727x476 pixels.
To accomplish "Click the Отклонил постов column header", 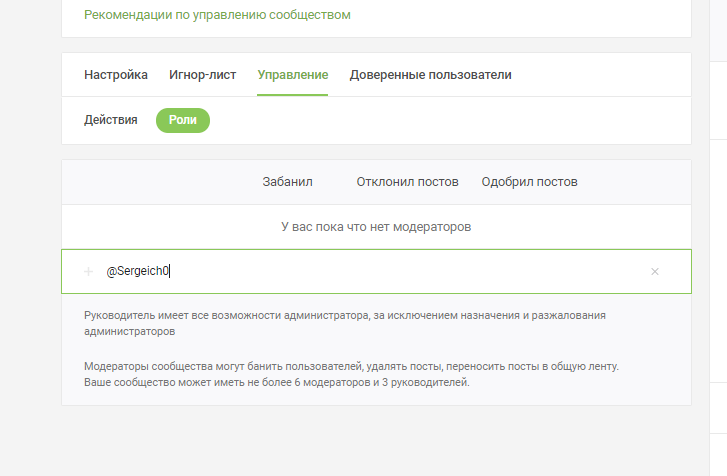I will (x=407, y=182).
